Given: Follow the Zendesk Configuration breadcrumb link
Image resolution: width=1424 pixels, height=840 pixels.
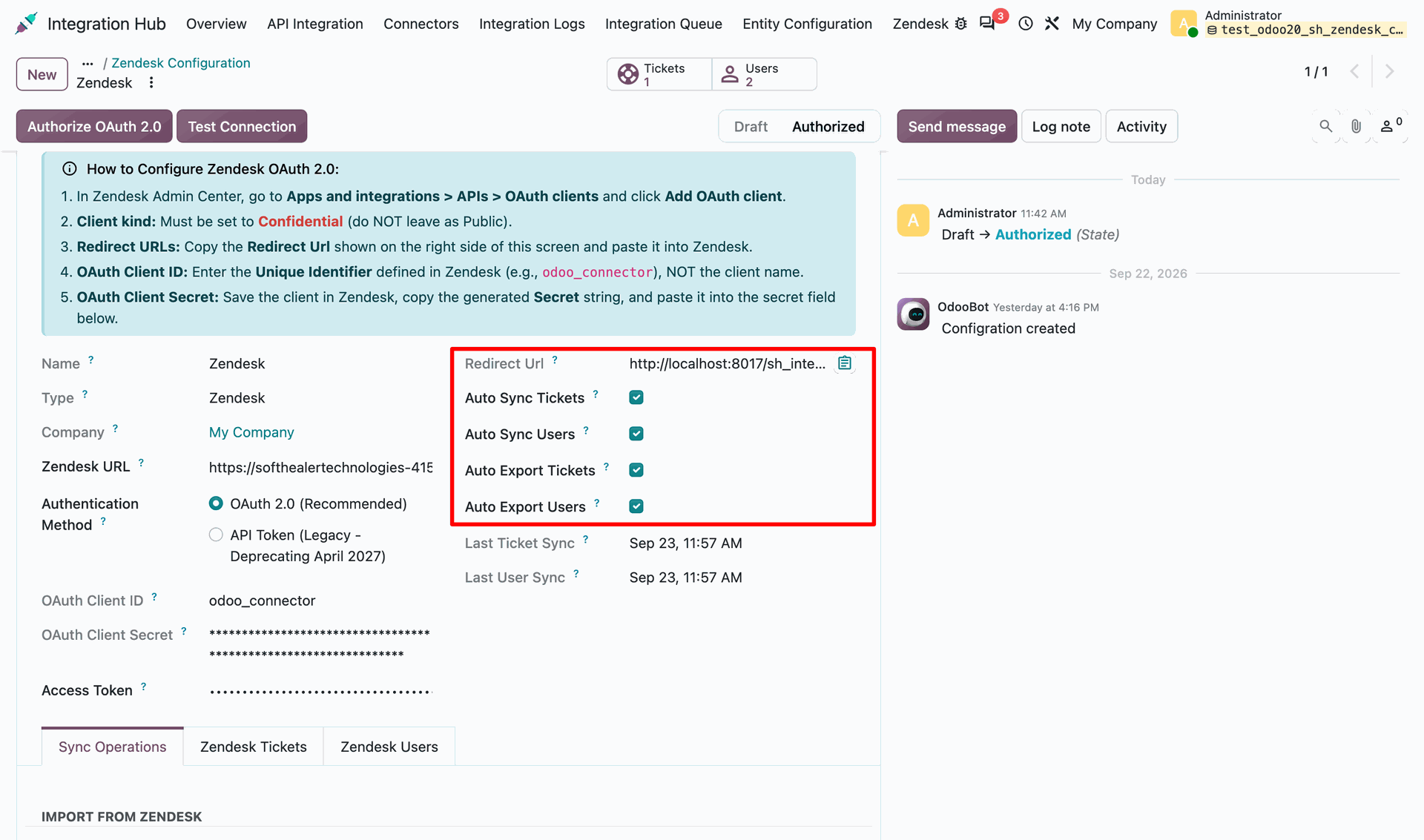Looking at the screenshot, I should (x=181, y=63).
